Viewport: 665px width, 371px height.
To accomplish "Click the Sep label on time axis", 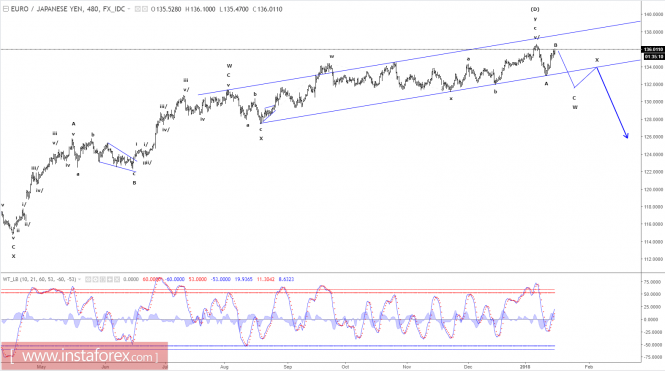I will tap(288, 367).
